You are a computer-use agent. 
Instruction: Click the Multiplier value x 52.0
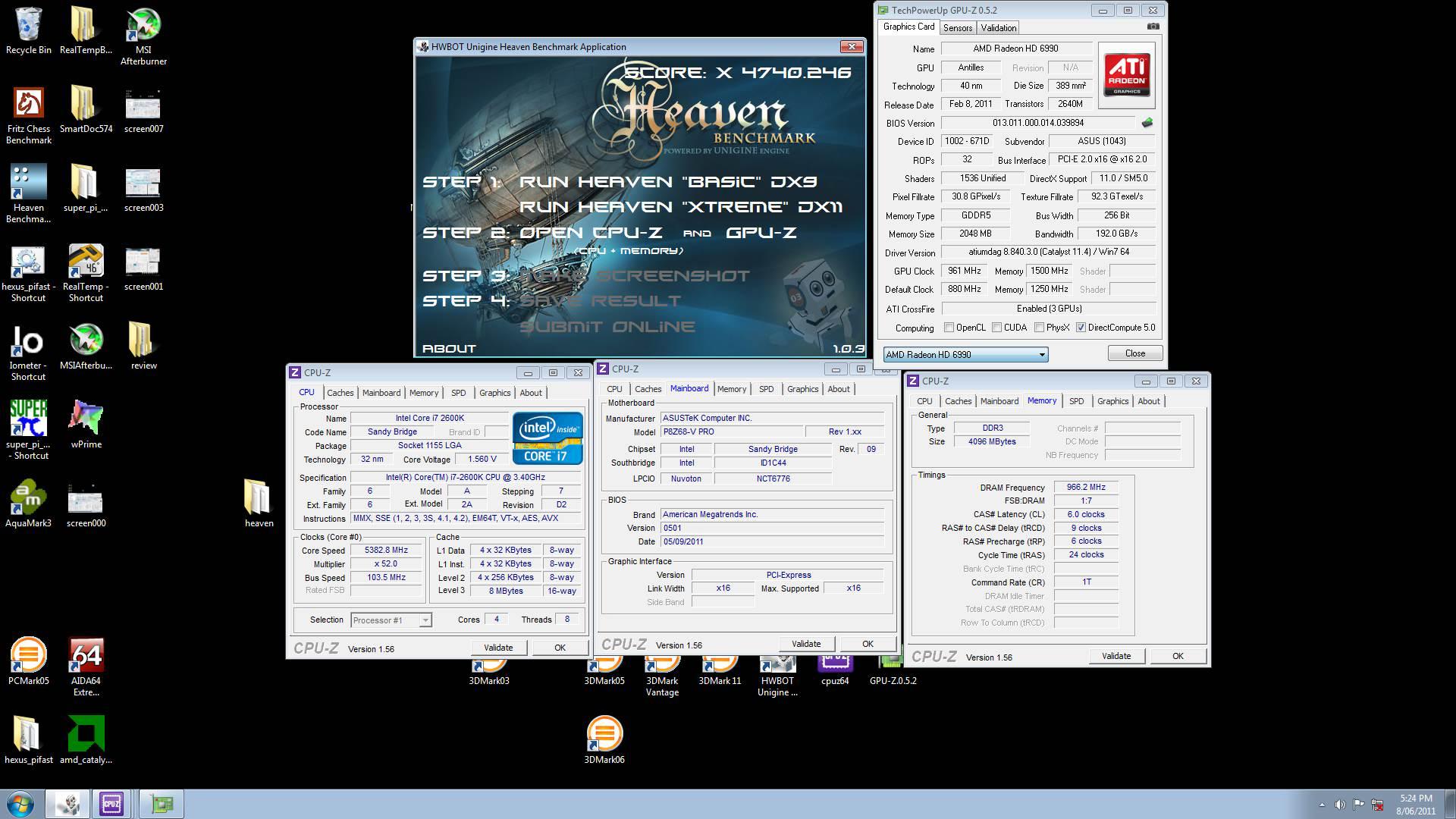coord(387,564)
